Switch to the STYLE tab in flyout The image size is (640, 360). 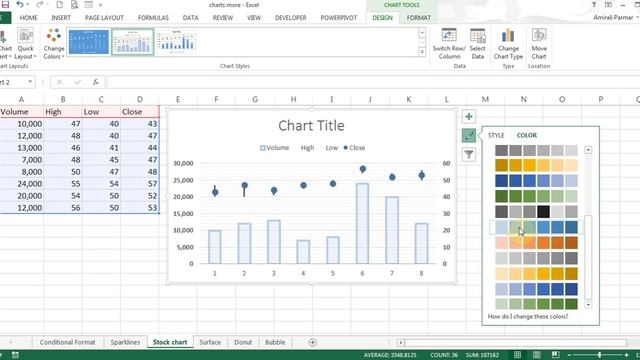[x=496, y=136]
